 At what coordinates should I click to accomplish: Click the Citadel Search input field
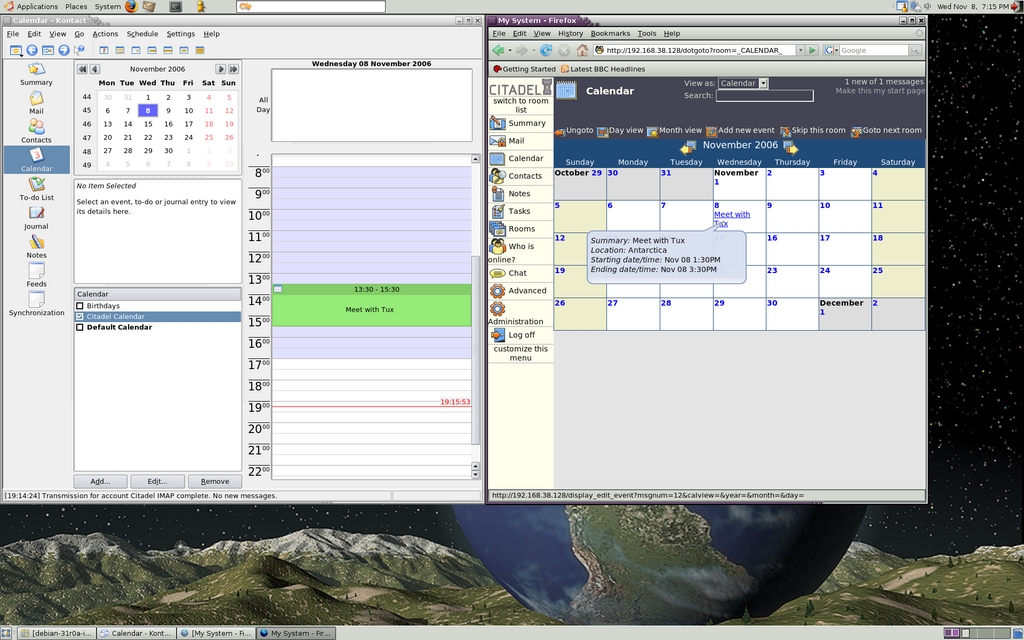click(x=764, y=96)
